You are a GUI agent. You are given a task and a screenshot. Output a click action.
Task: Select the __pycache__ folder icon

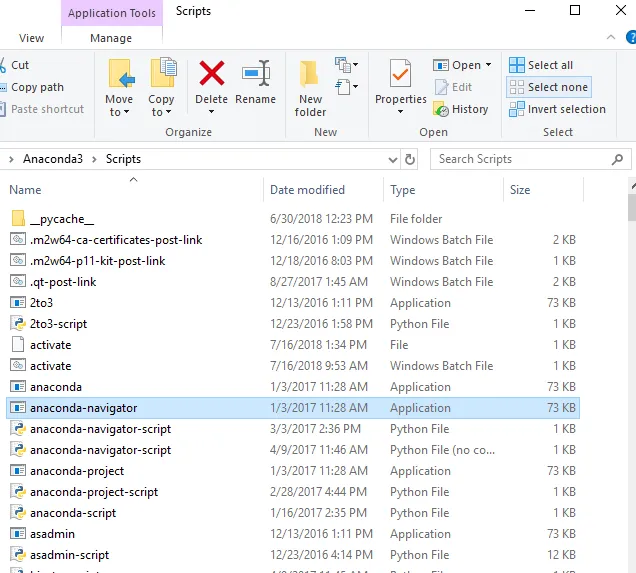coord(18,218)
